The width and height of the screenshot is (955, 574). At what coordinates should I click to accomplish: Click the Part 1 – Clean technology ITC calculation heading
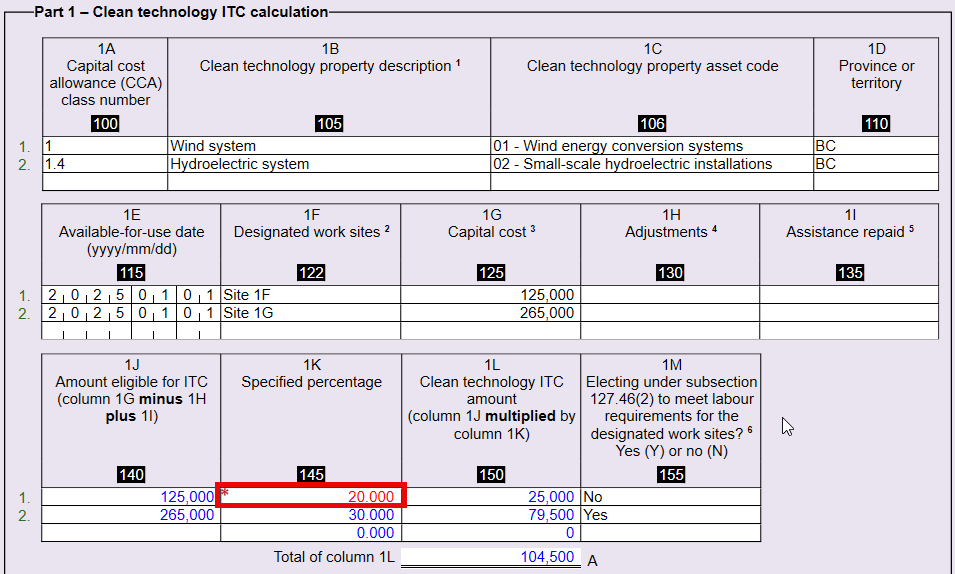[181, 12]
